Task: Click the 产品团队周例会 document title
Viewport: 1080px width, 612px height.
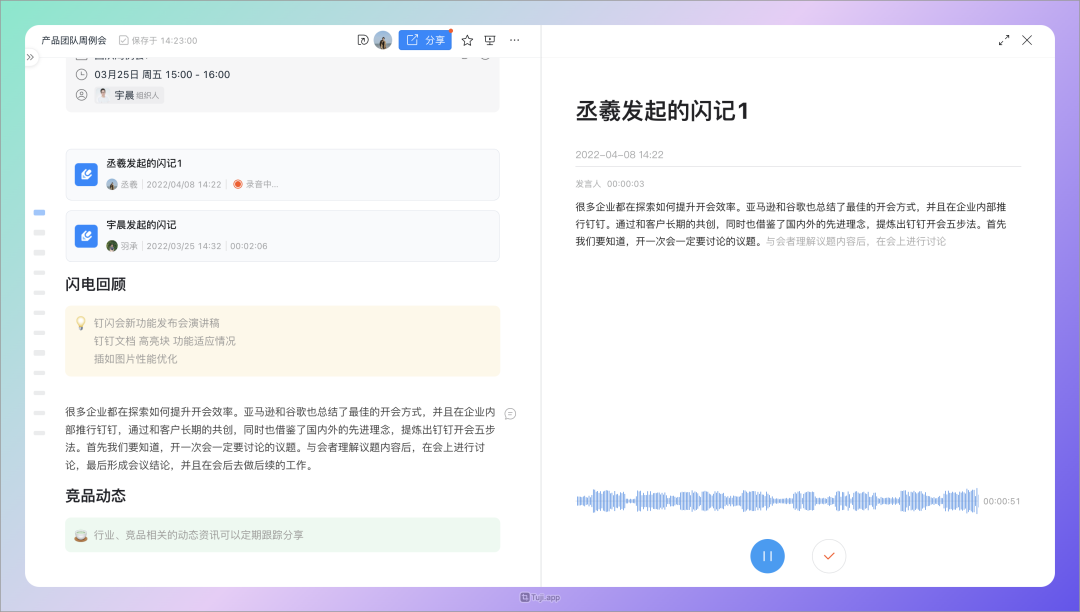Action: tap(74, 40)
